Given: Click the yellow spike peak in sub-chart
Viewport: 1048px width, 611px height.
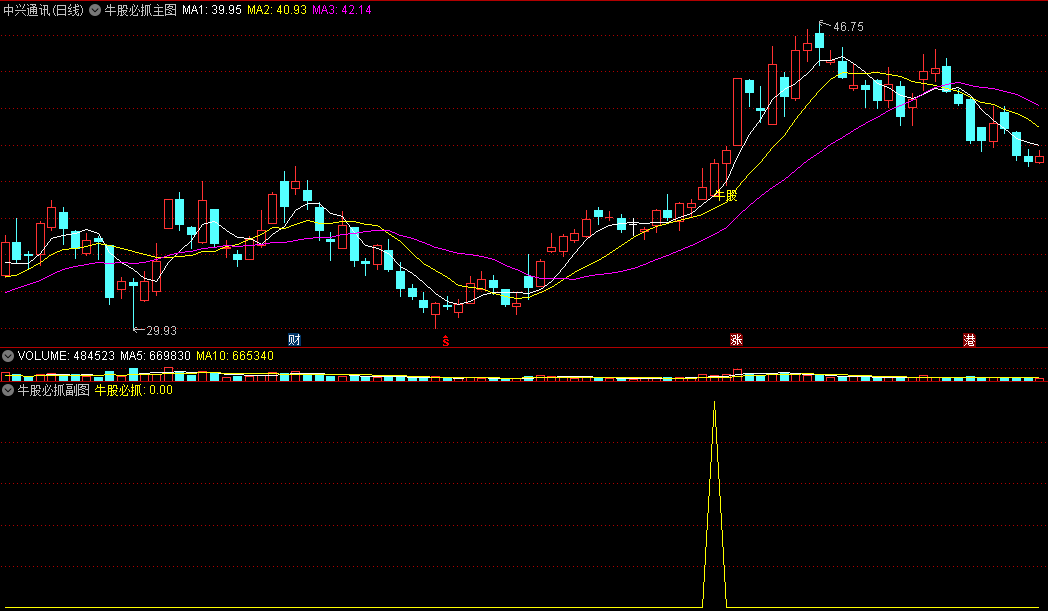Looking at the screenshot, I should coord(714,404).
